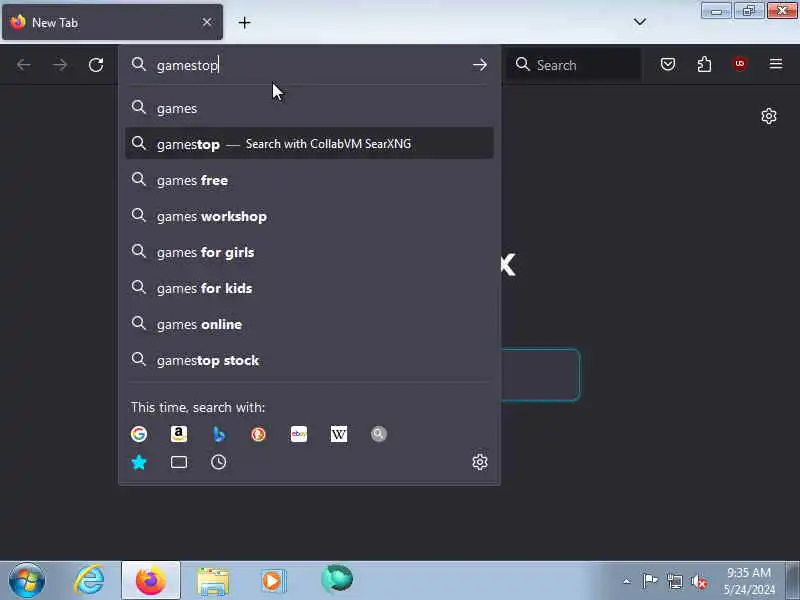Search in History clock icon
Viewport: 800px width, 600px height.
click(218, 462)
